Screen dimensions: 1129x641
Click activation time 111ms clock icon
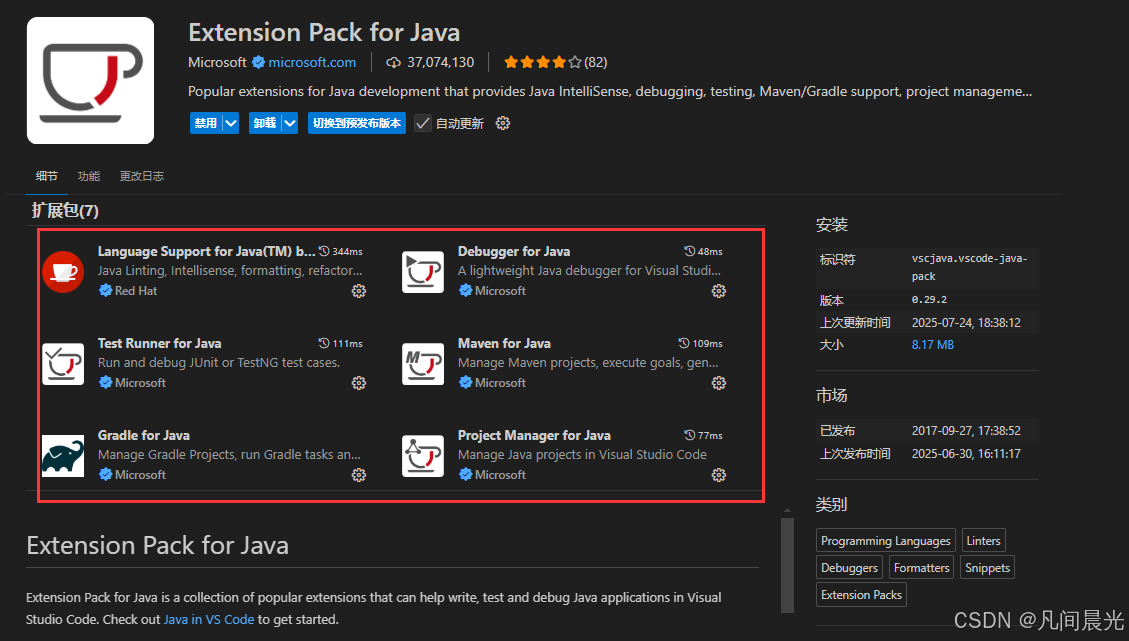[324, 344]
